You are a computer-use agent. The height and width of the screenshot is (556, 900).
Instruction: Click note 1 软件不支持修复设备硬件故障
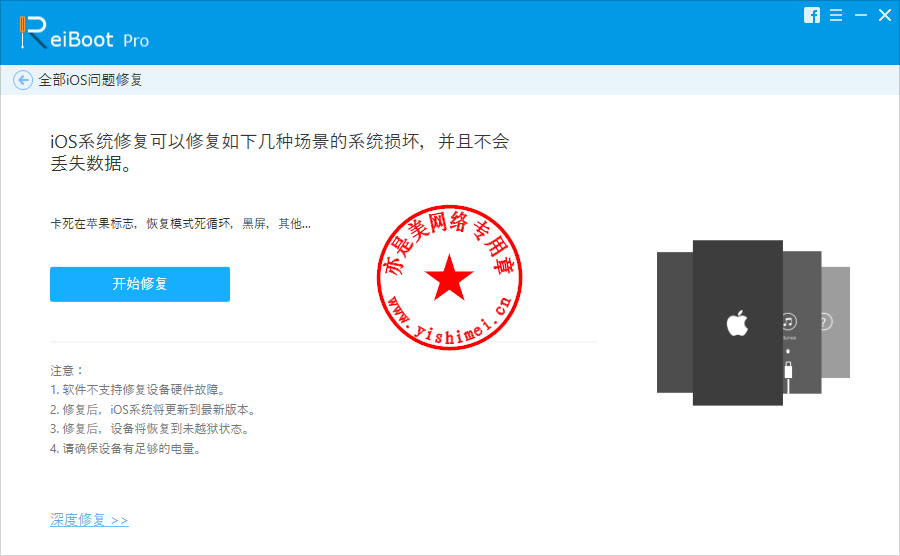click(x=137, y=390)
